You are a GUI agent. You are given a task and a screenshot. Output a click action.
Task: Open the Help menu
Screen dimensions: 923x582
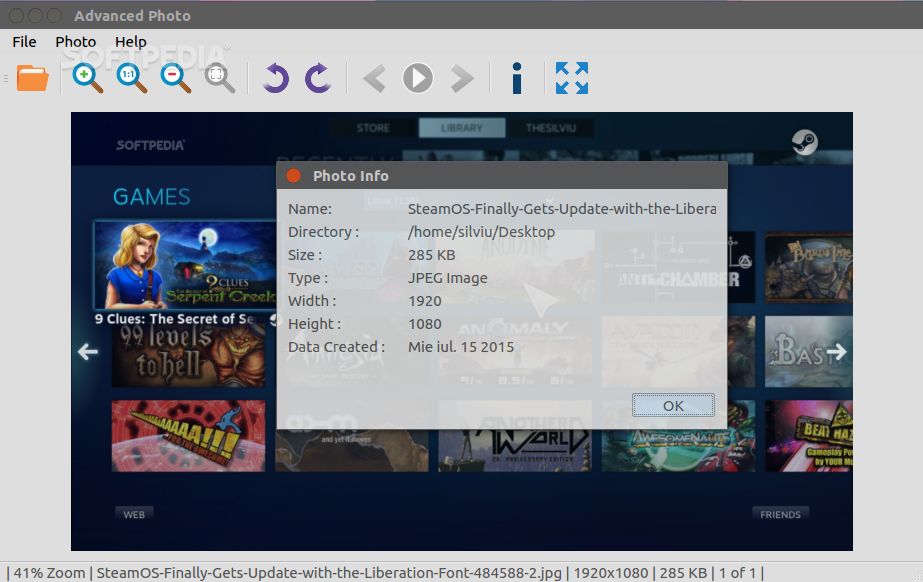tap(130, 42)
